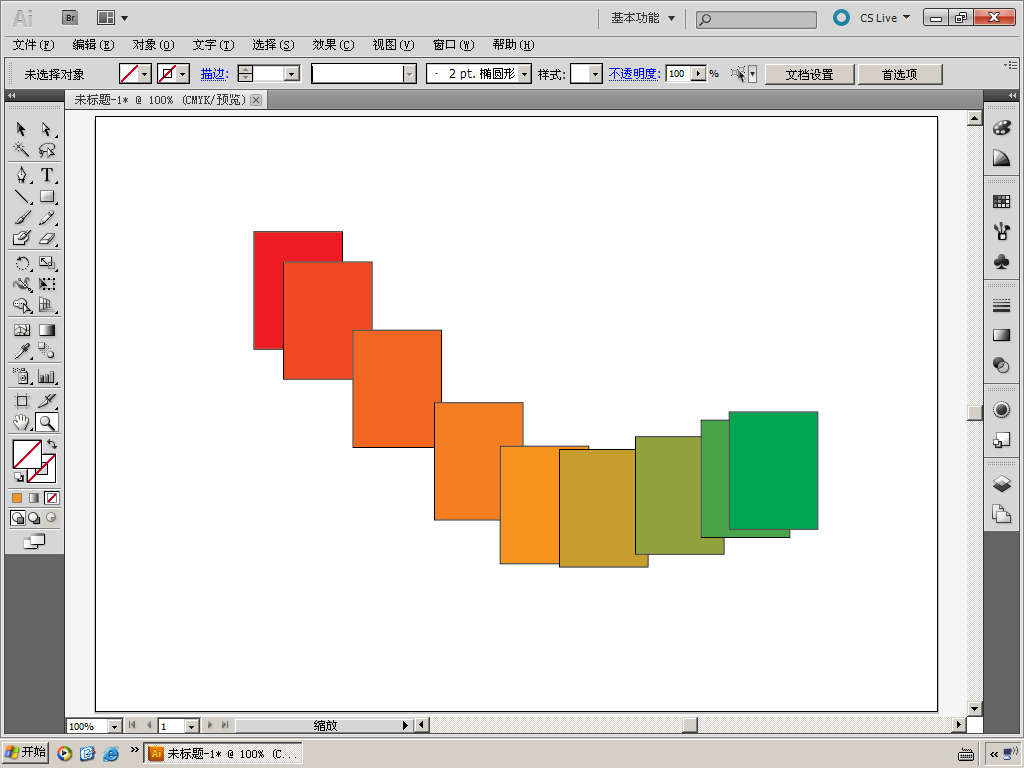Select the Blend tool
Viewport: 1024px width, 768px height.
click(x=46, y=351)
